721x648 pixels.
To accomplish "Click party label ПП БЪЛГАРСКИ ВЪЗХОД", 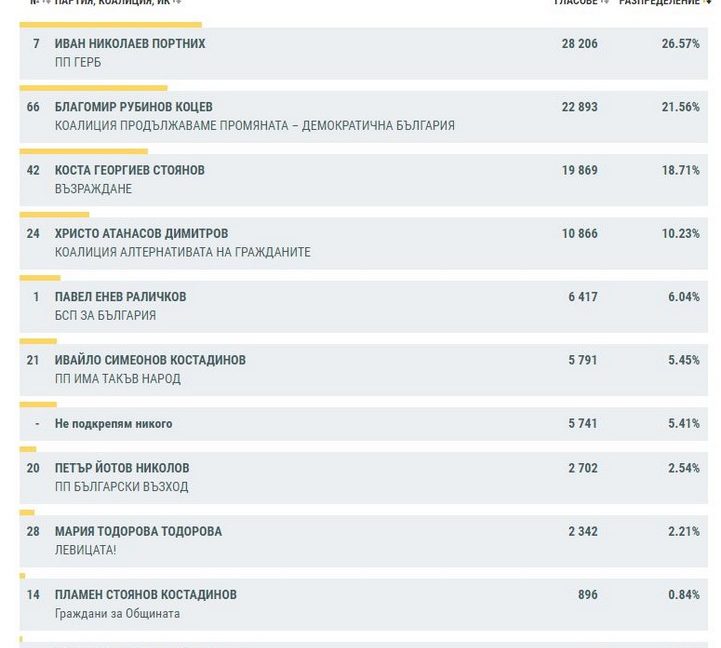I will (121, 487).
